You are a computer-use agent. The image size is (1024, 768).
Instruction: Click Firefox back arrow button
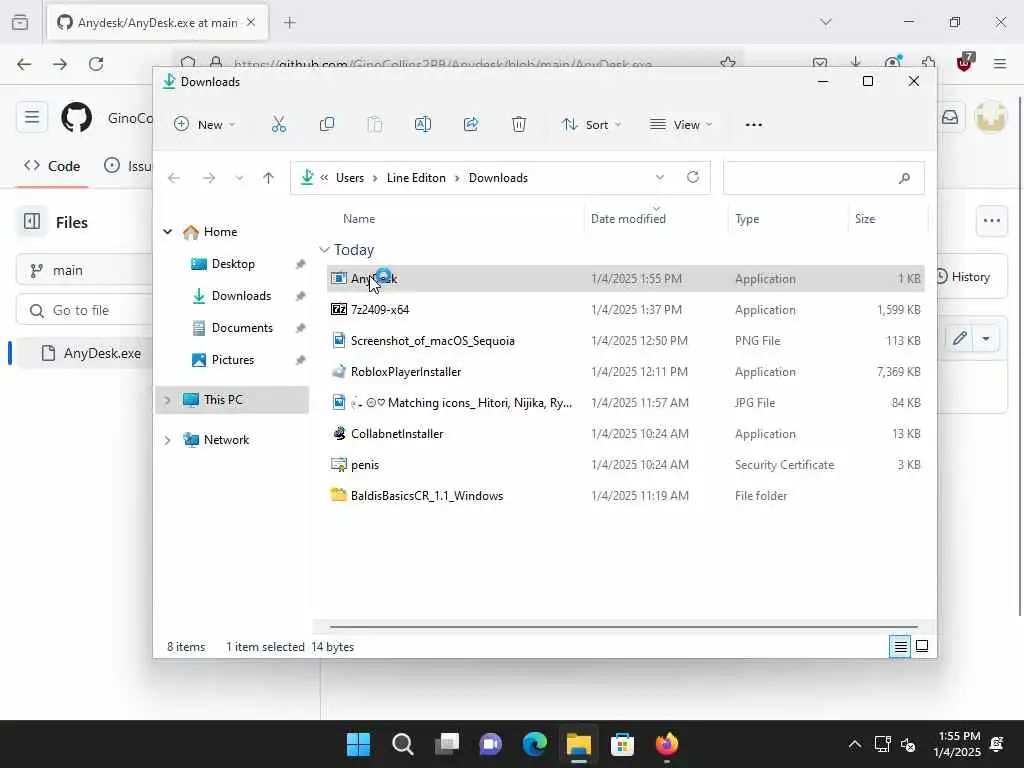coord(24,64)
